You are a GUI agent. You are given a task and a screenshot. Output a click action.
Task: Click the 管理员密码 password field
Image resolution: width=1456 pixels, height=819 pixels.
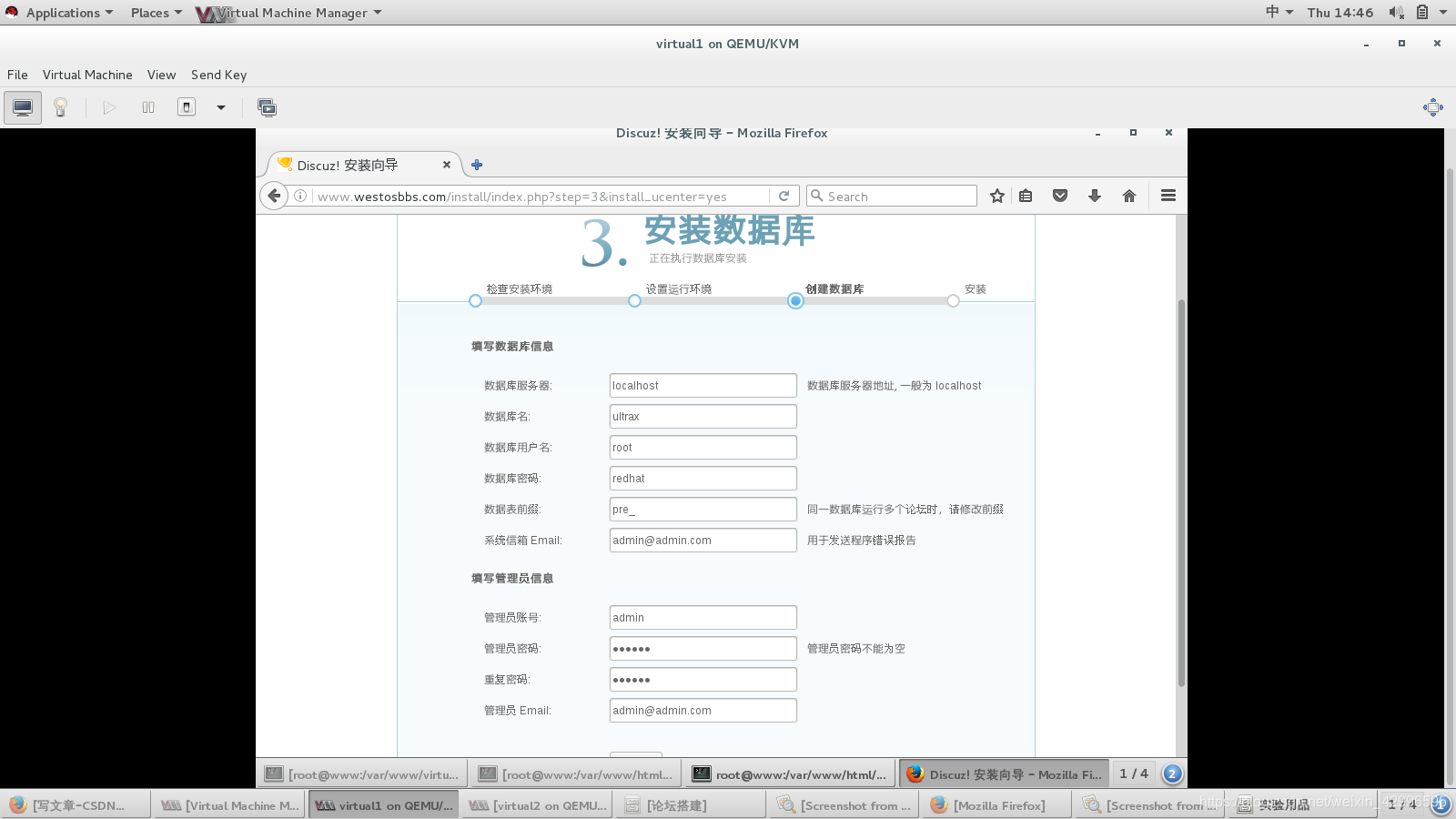pyautogui.click(x=703, y=649)
